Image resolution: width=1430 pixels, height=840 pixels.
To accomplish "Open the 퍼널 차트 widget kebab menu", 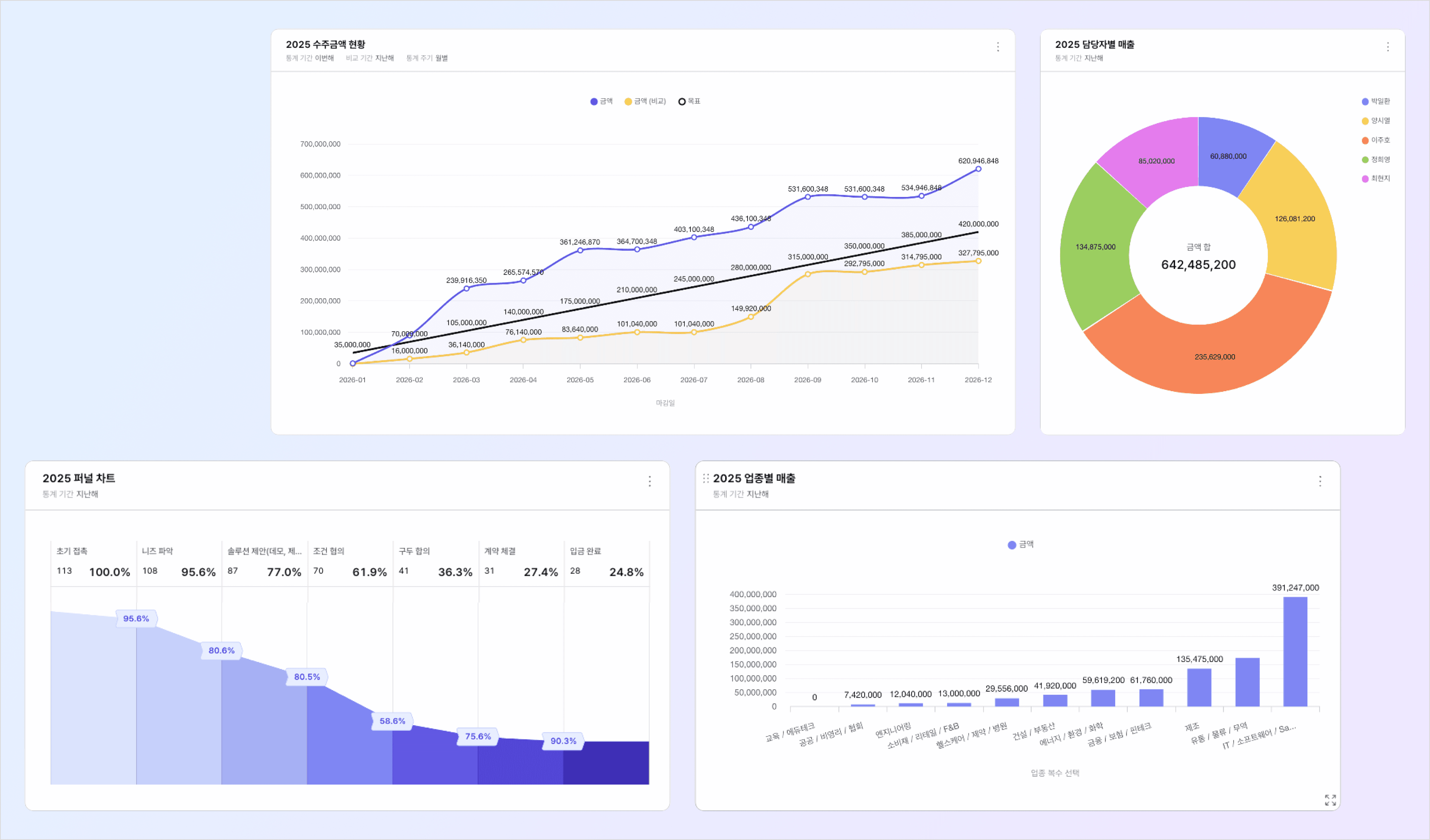I will [x=649, y=482].
